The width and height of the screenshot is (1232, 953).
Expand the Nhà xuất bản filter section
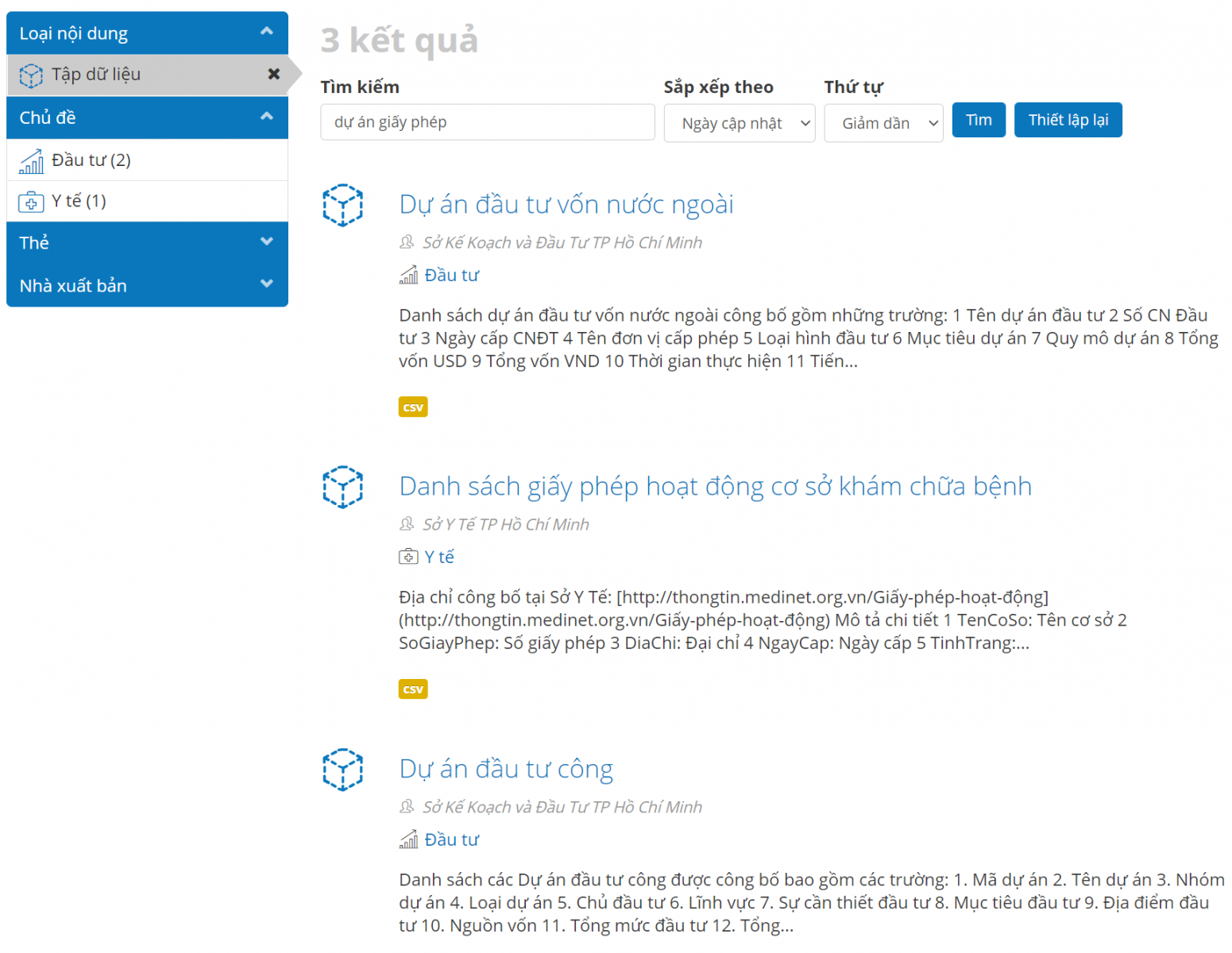(x=267, y=284)
